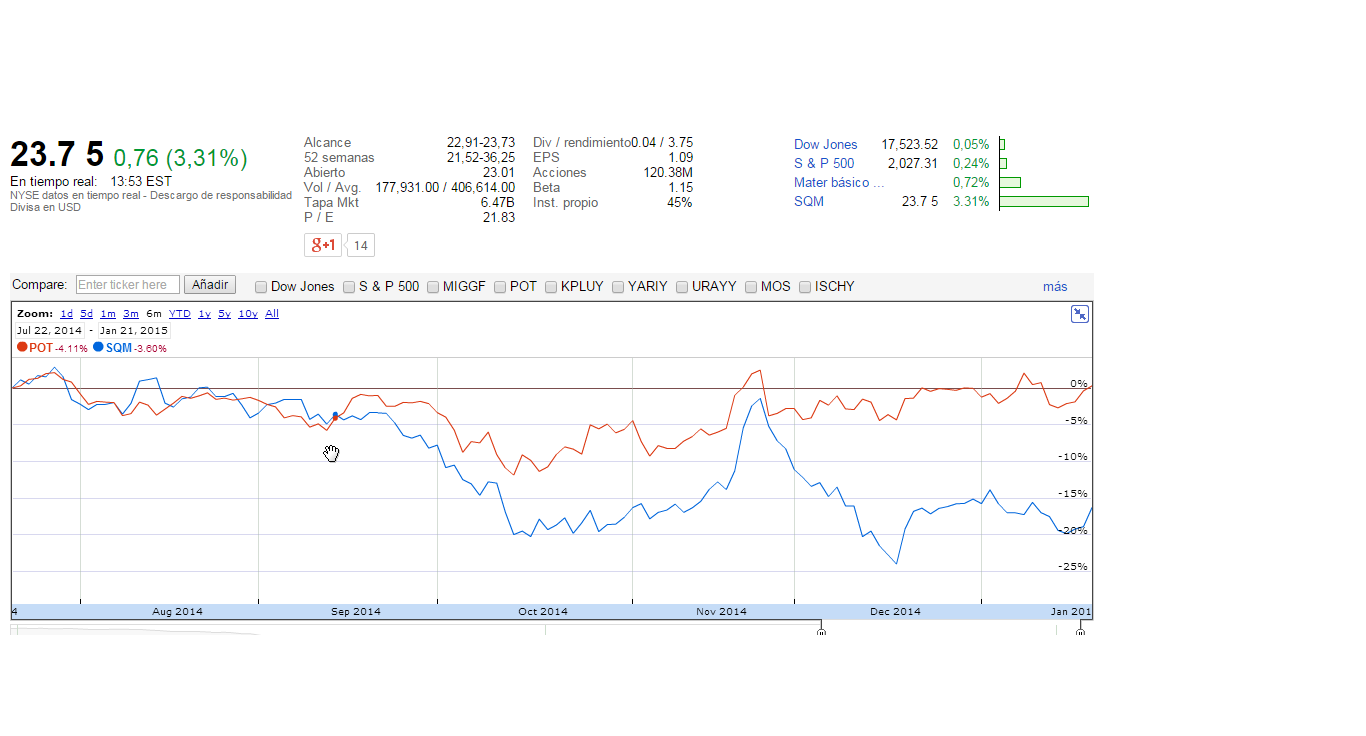This screenshot has height=736, width=1366.
Task: Click the Acciones value 120.38M
Action: tap(667, 173)
